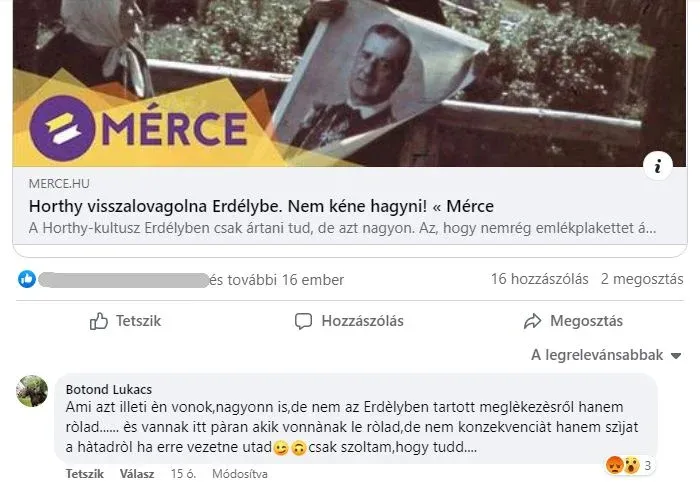Screen dimensions: 700x488
Task: Click the Hozzászólás button
Action: pyautogui.click(x=349, y=321)
